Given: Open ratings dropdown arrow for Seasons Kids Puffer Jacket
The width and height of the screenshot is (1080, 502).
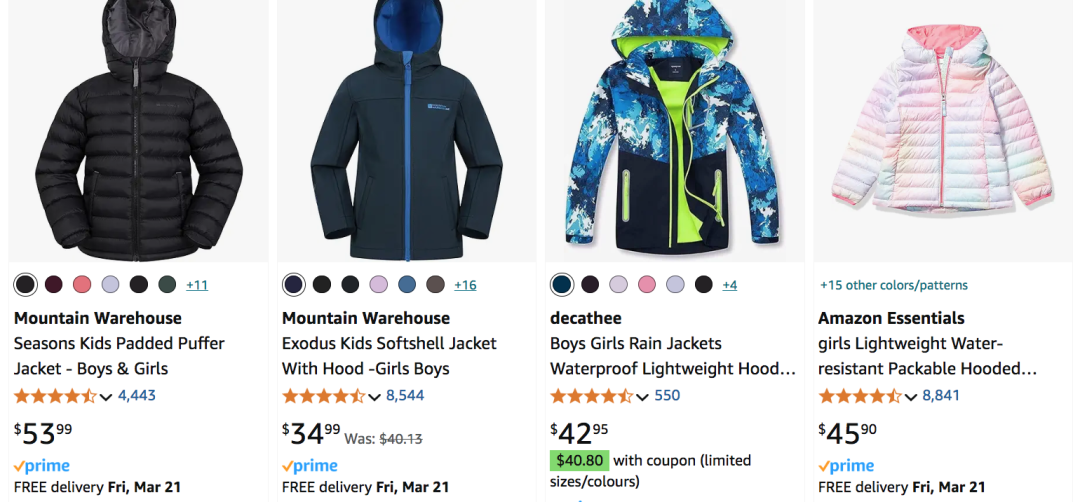Looking at the screenshot, I should pyautogui.click(x=105, y=397).
